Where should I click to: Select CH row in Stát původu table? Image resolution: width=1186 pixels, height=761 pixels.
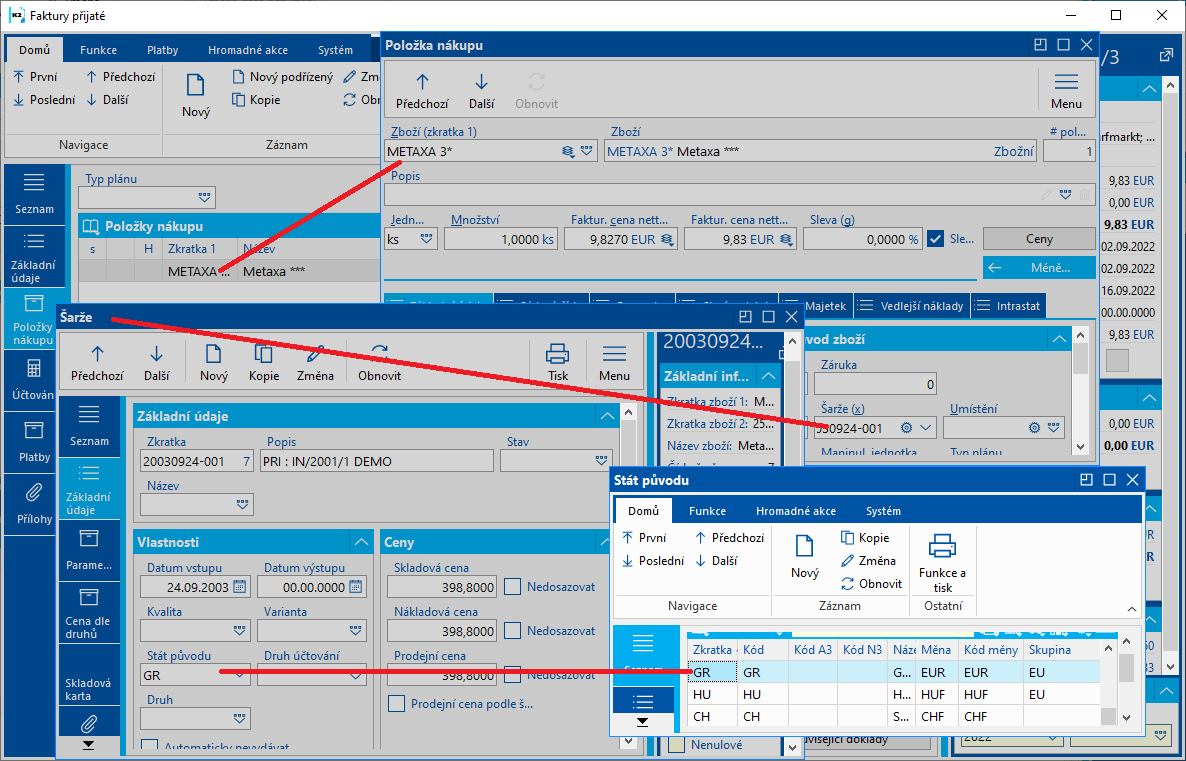[x=893, y=716]
